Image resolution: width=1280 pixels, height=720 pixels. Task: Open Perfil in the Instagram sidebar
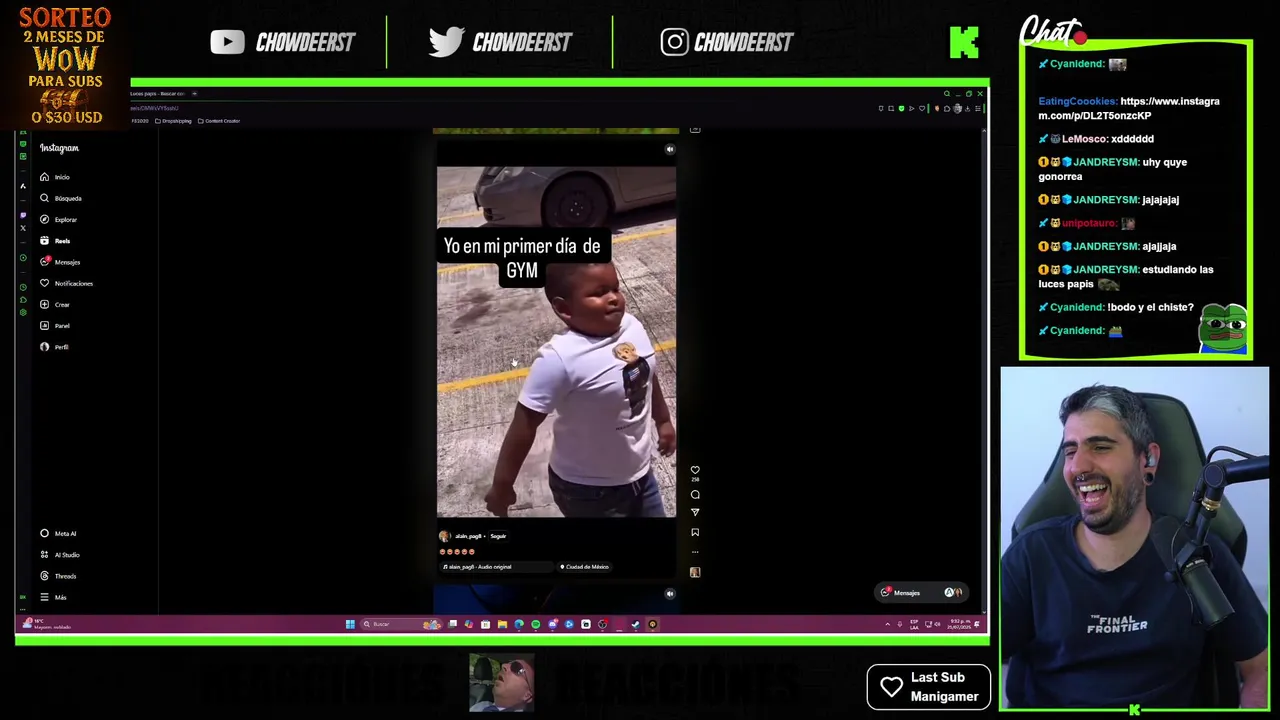(55, 346)
